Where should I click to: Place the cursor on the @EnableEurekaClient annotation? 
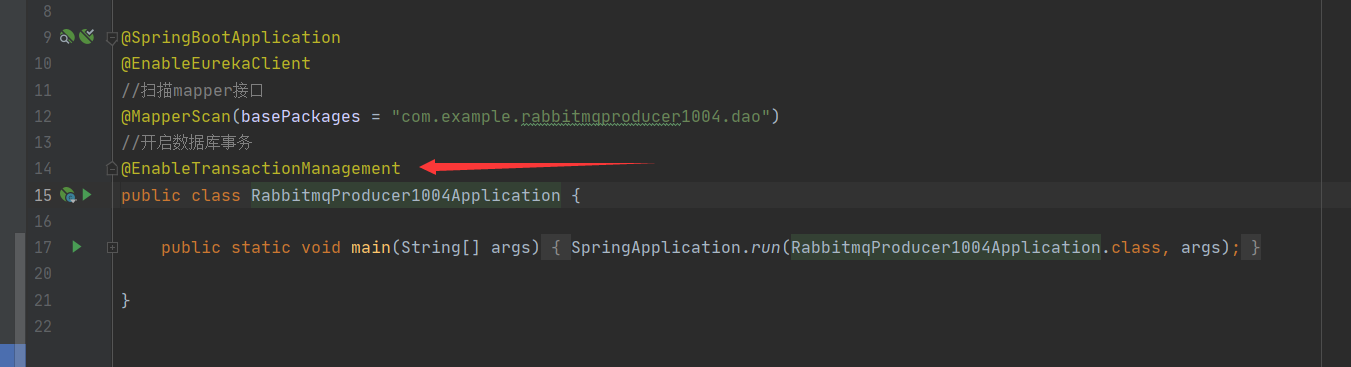point(216,64)
